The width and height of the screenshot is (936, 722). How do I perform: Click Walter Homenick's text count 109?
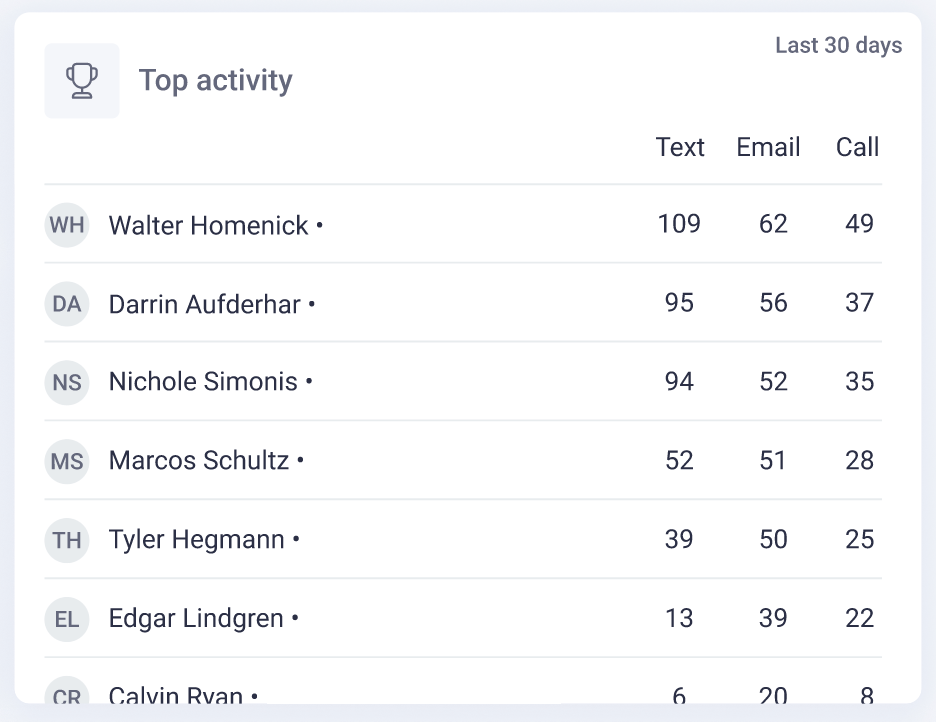click(679, 224)
